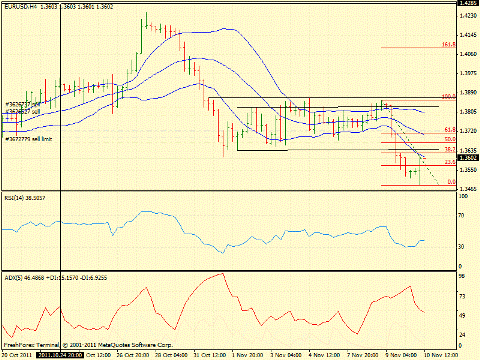The height and width of the screenshot is (360, 480).
Task: Click the 1.4145 price axis label
Action: coord(468,35)
